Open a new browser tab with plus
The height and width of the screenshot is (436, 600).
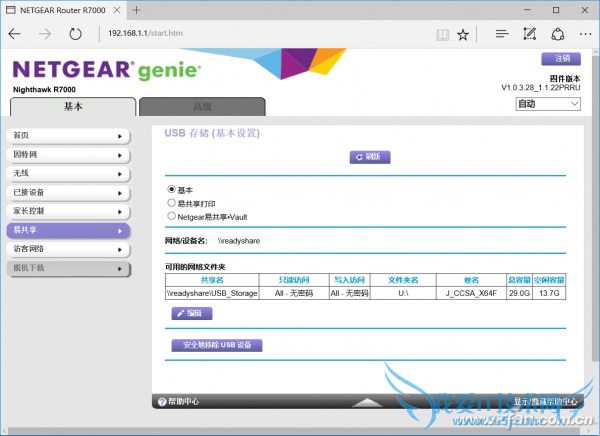tap(136, 10)
